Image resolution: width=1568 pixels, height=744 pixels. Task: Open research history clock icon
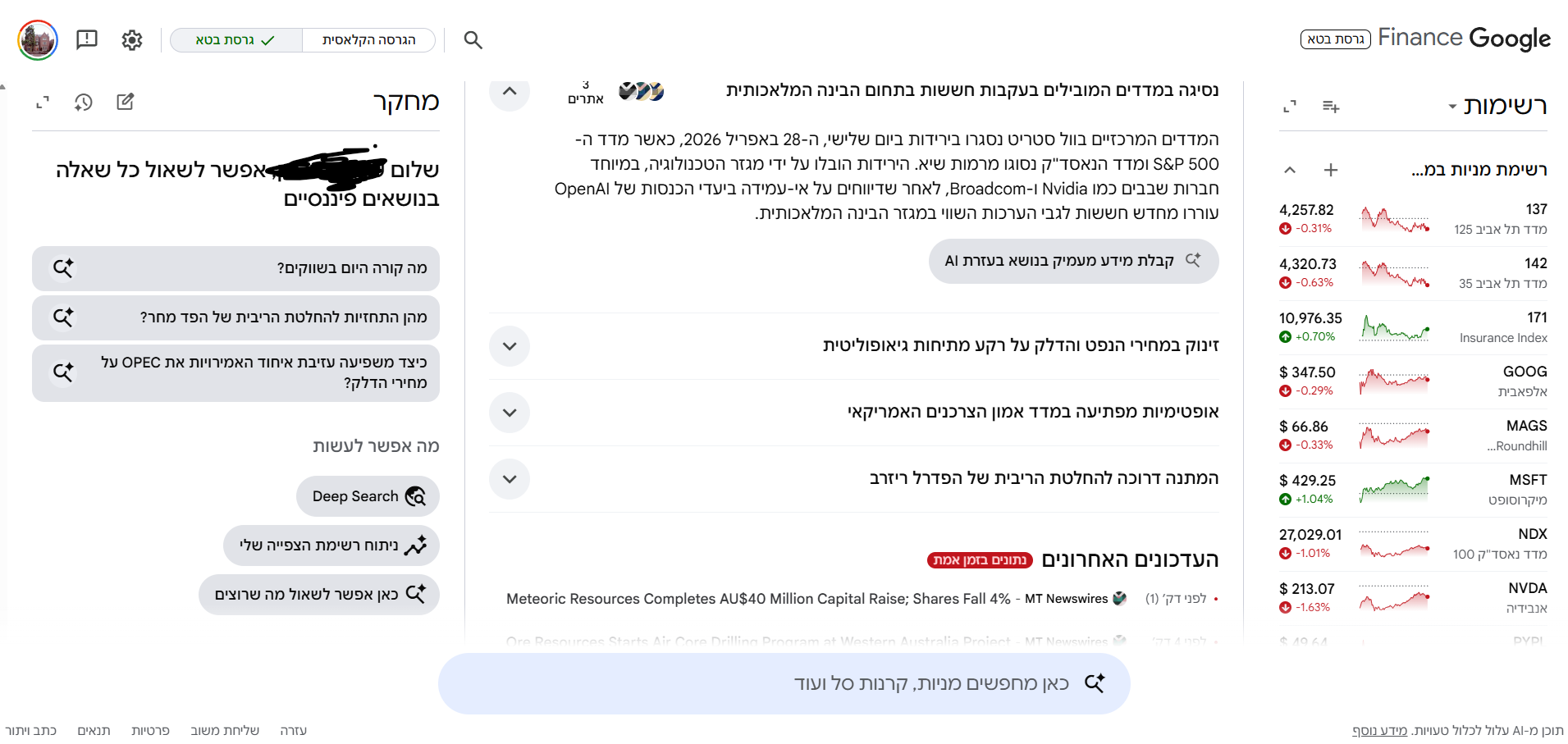coord(84,103)
